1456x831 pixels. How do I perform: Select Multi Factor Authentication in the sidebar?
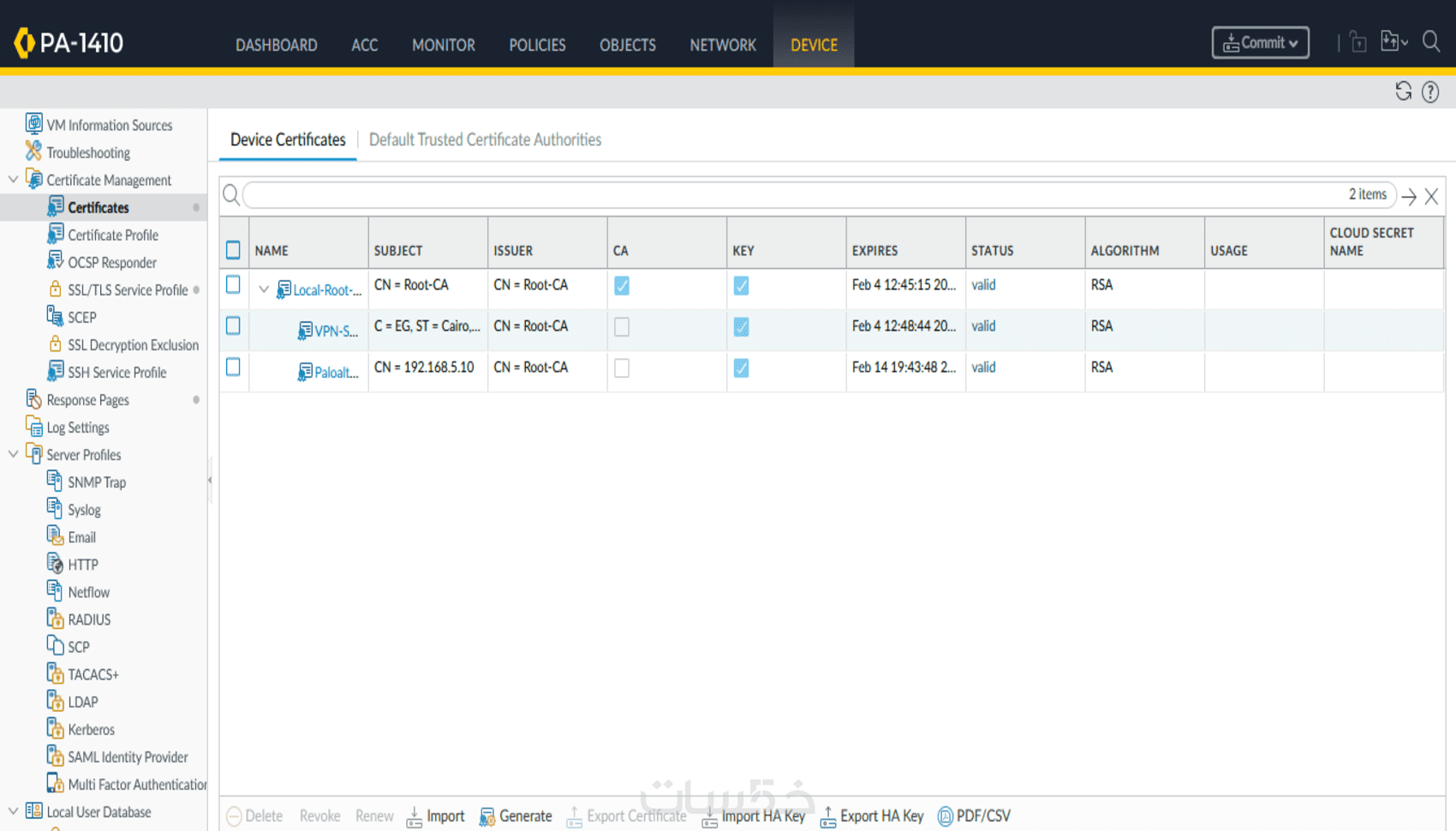[x=137, y=784]
